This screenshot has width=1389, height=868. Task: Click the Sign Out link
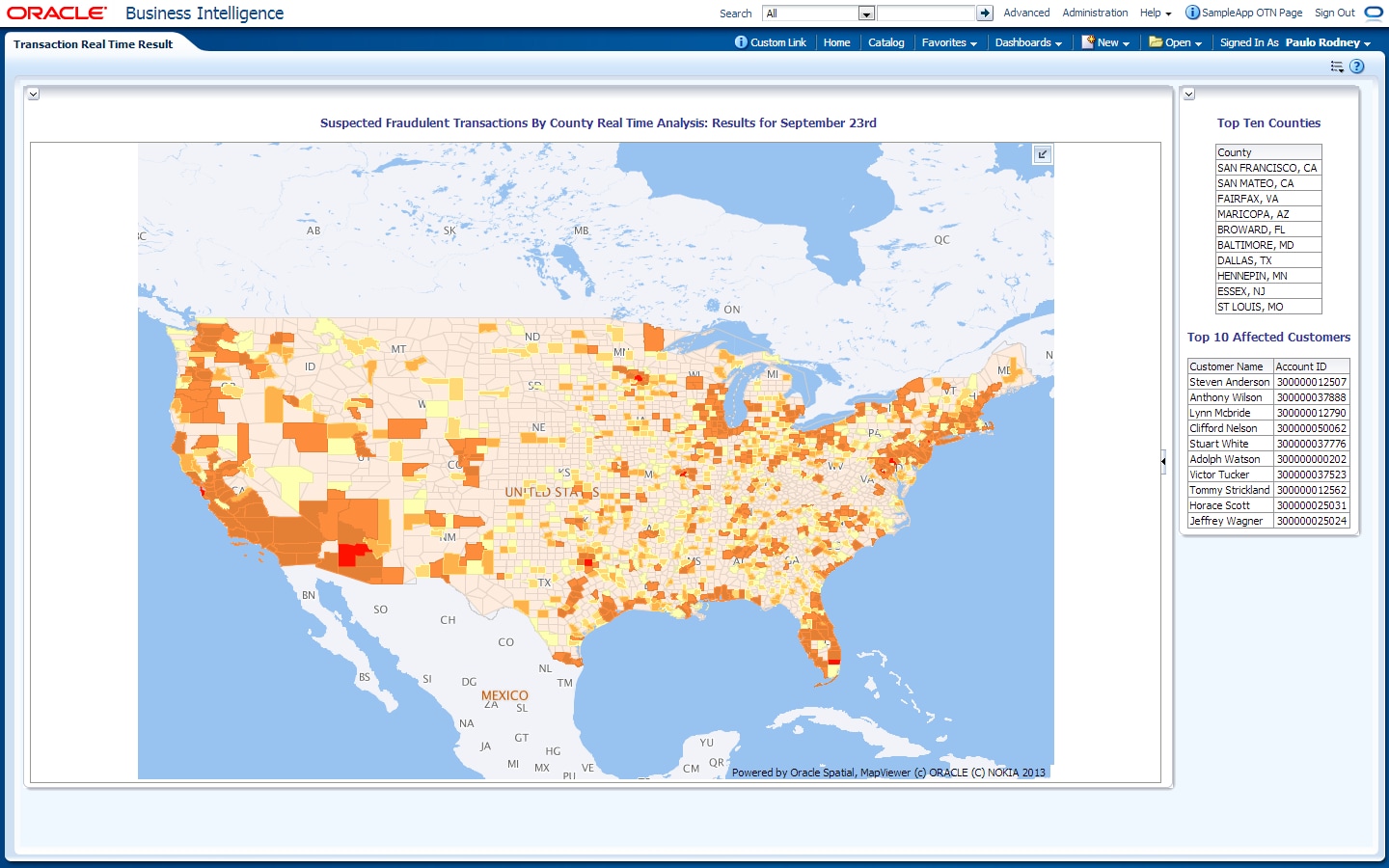[x=1334, y=13]
